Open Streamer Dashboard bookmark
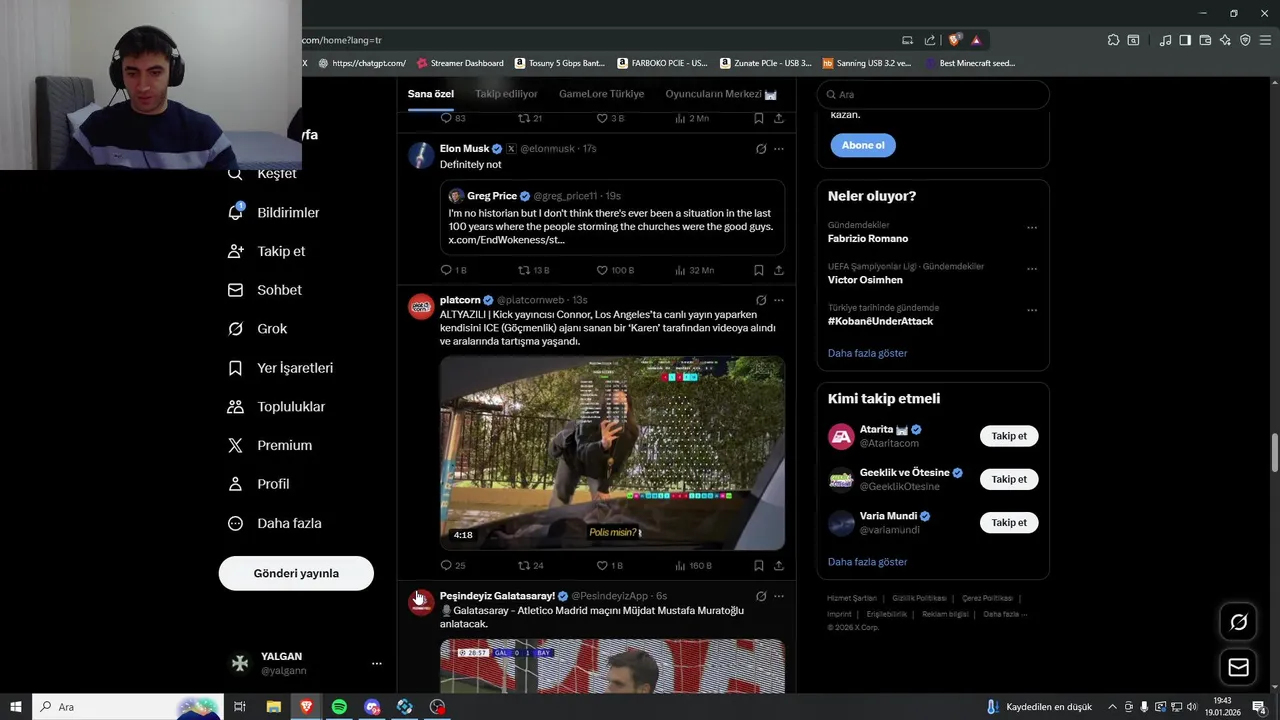The height and width of the screenshot is (720, 1280). click(x=459, y=63)
